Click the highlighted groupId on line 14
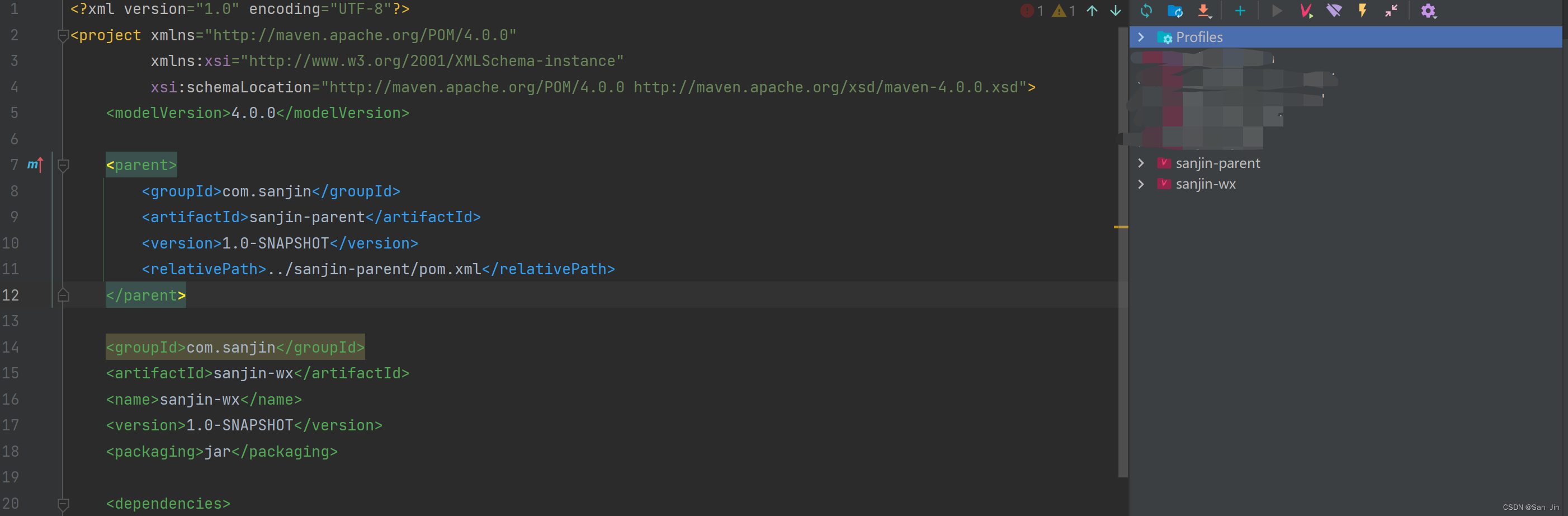This screenshot has width=1568, height=516. pos(235,347)
